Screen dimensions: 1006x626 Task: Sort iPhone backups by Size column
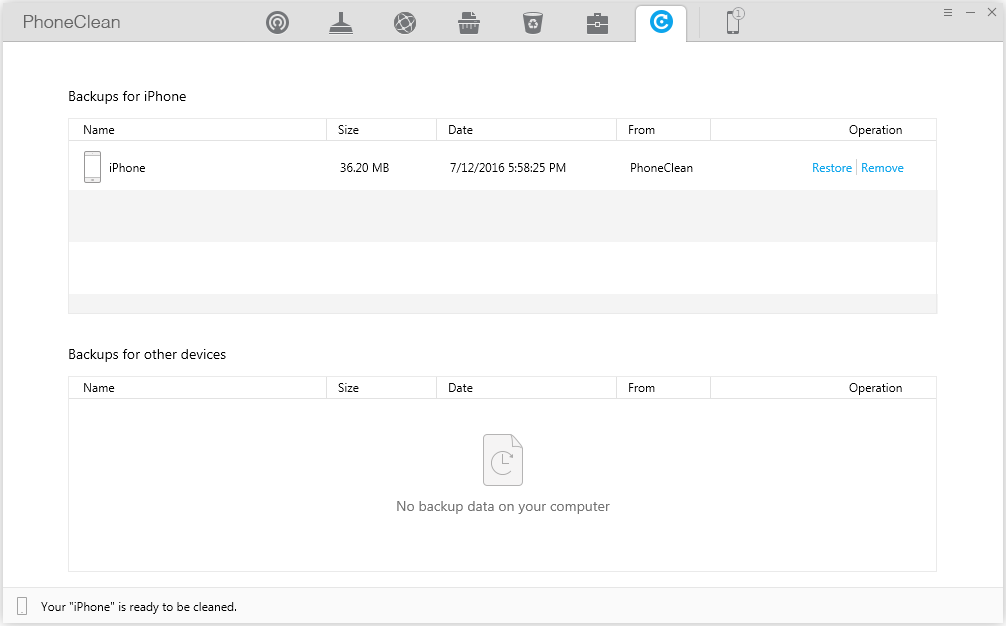[348, 130]
